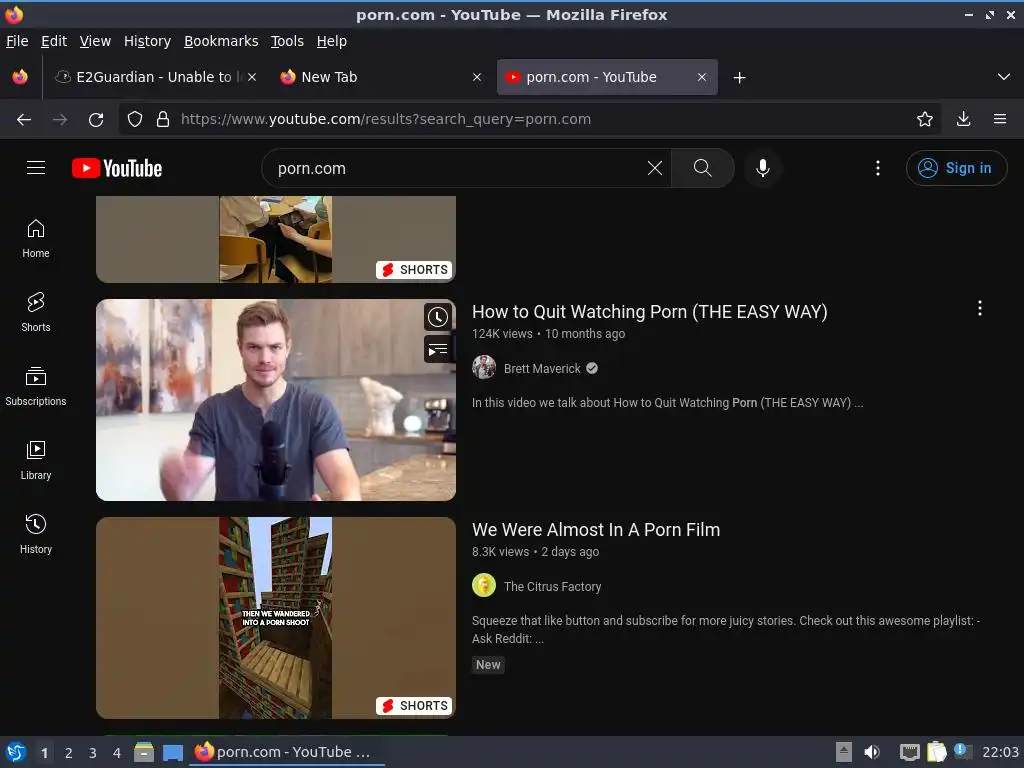Viewport: 1024px width, 768px height.
Task: Open History in sidebar
Action: pos(36,534)
